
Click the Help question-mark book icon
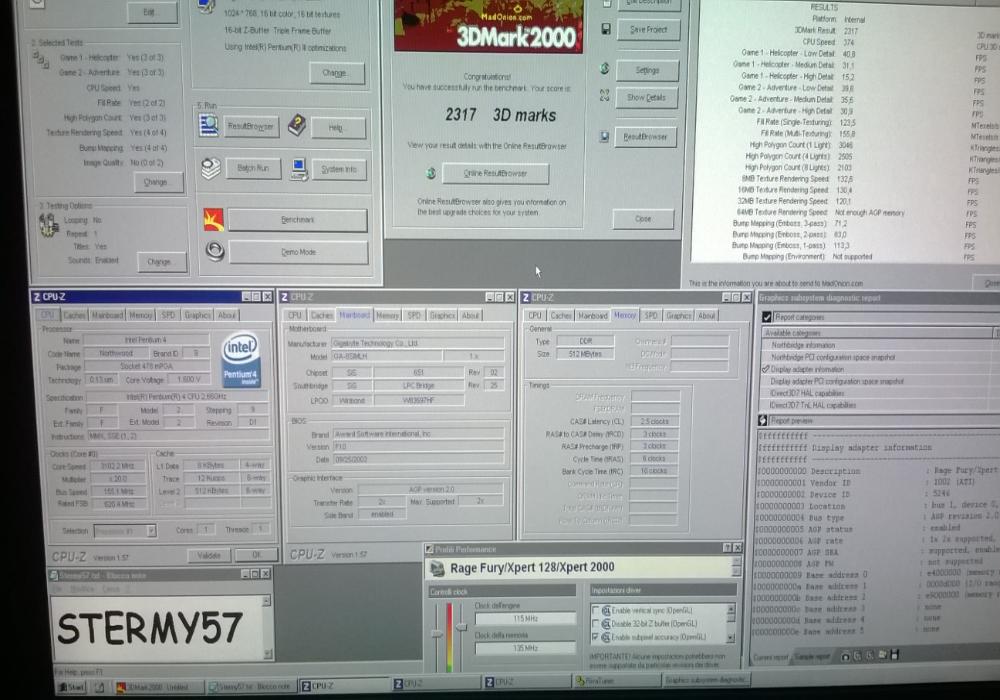pyautogui.click(x=297, y=125)
